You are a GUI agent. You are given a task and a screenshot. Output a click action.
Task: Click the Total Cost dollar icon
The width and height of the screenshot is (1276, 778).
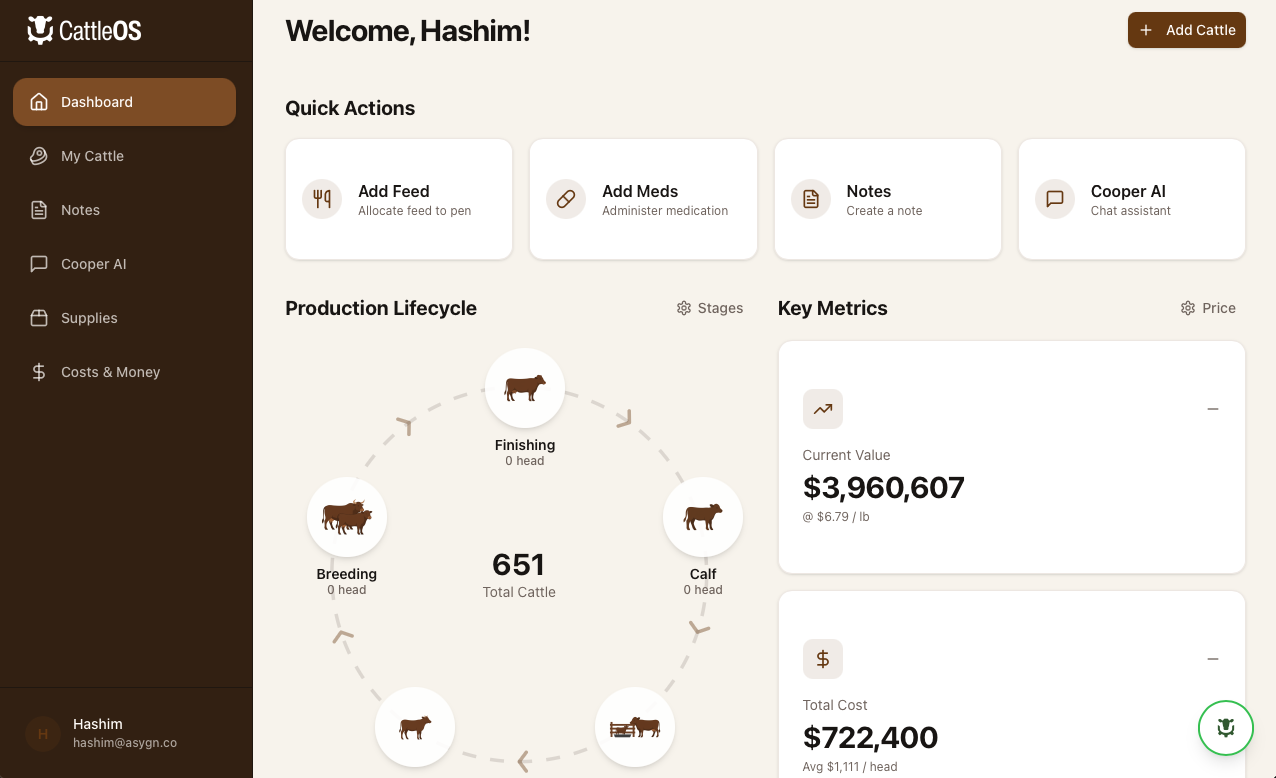click(823, 659)
